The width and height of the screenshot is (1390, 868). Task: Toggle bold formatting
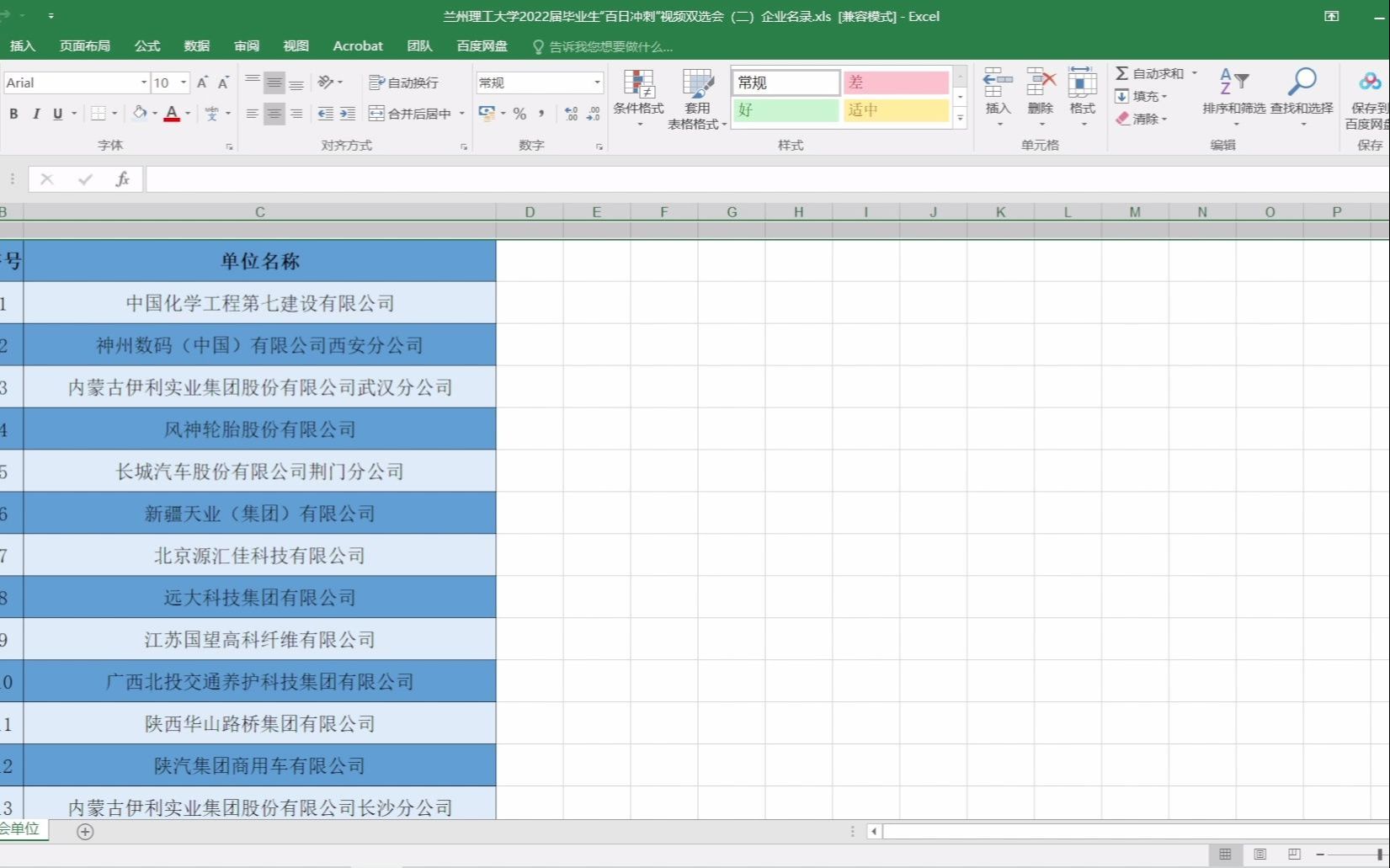(x=13, y=114)
